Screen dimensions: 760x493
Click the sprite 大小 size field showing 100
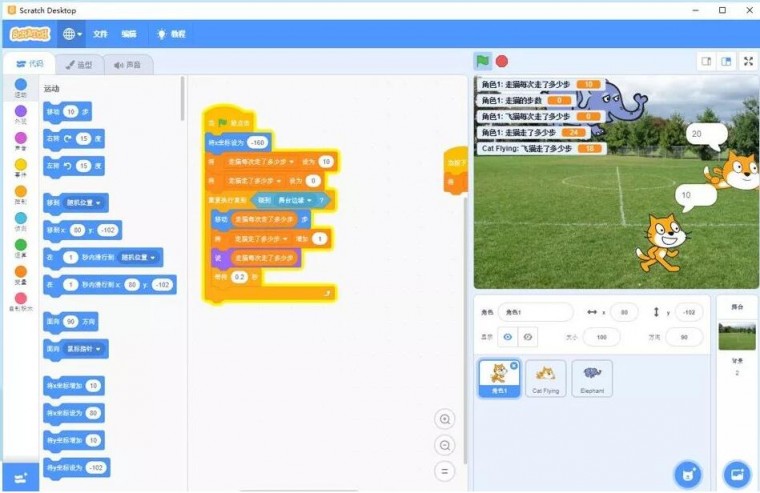pyautogui.click(x=602, y=337)
